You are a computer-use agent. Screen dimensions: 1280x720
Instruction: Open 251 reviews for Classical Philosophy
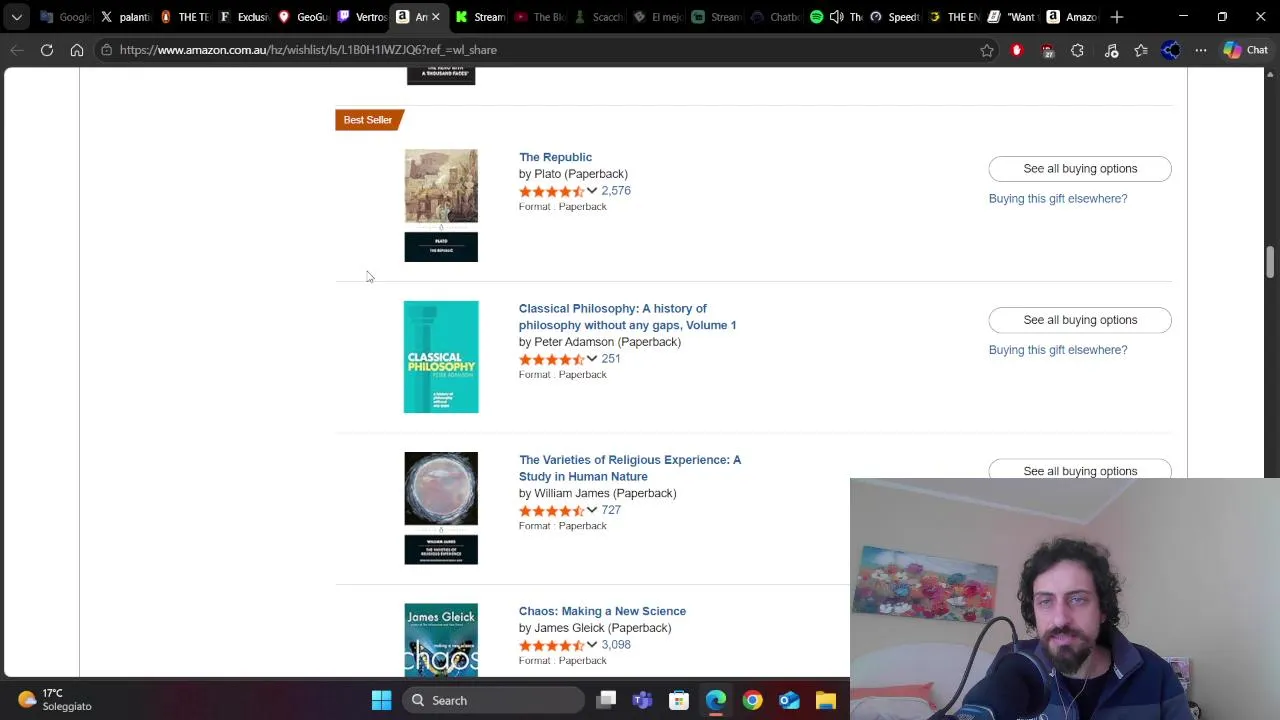click(611, 359)
